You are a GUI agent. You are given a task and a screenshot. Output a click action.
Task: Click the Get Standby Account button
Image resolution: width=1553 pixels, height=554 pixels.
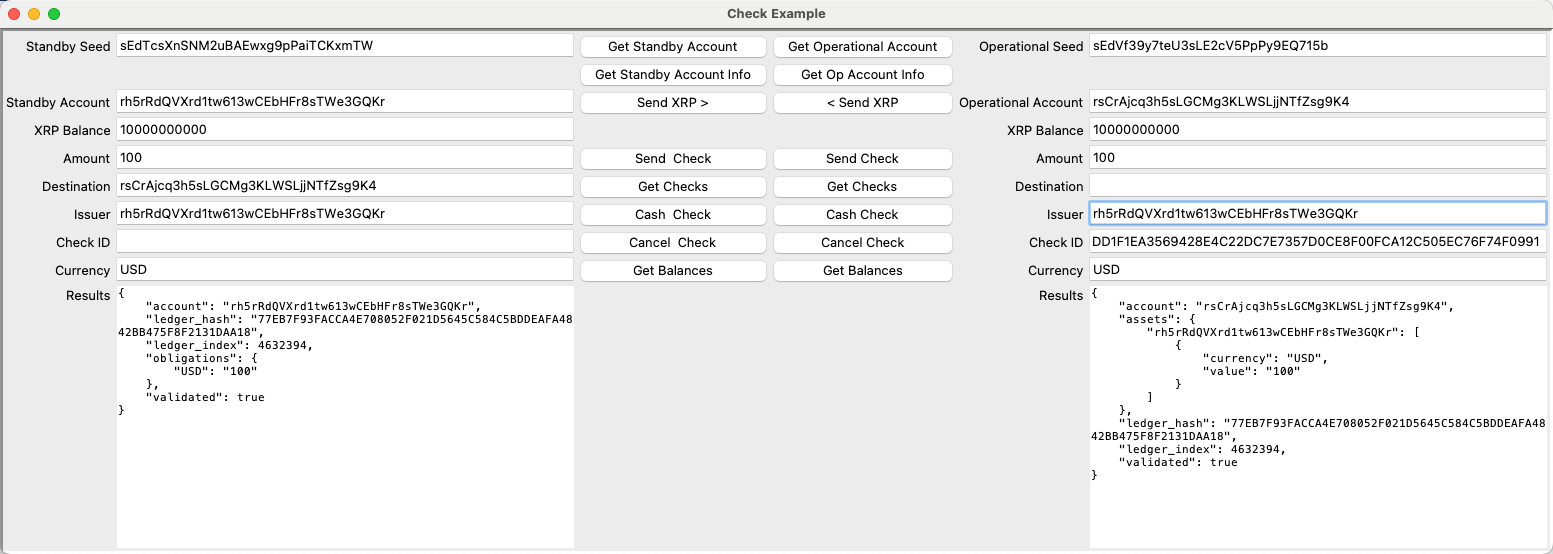tap(673, 47)
